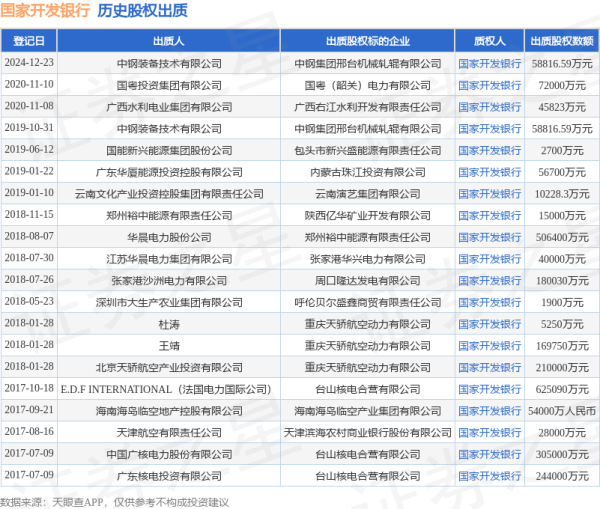The width and height of the screenshot is (600, 509).
Task: Click amount 54000万人民币
Action: click(562, 411)
